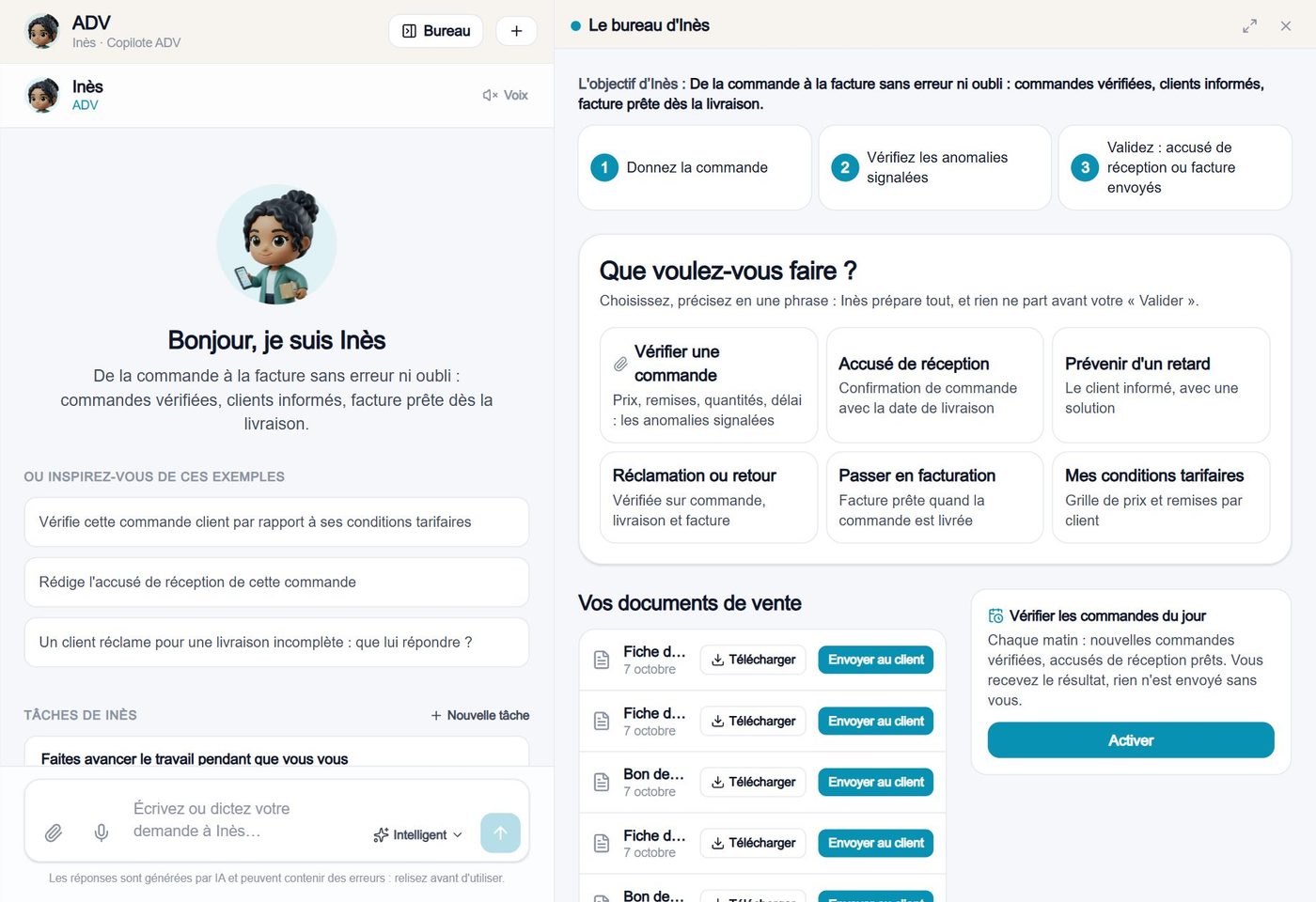Choose example about livraison incomplète
Image resolution: width=1316 pixels, height=902 pixels.
[276, 642]
